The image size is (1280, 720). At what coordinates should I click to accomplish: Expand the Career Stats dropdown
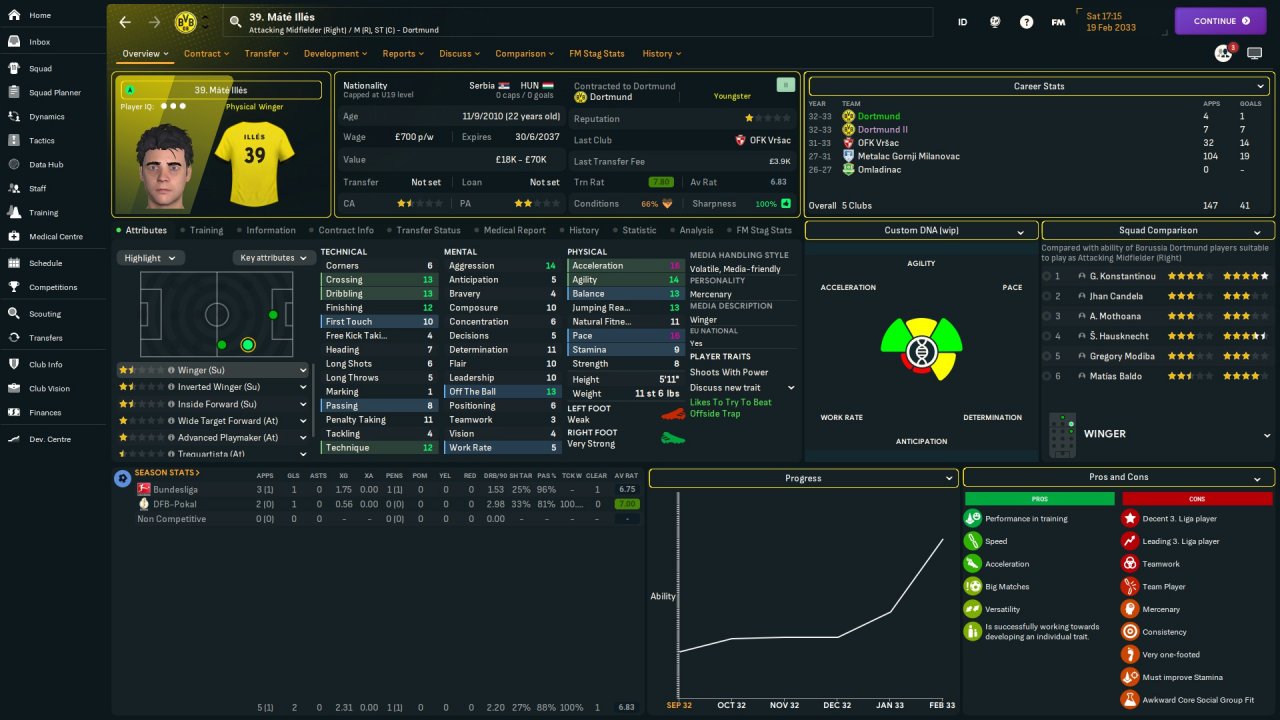click(1040, 86)
